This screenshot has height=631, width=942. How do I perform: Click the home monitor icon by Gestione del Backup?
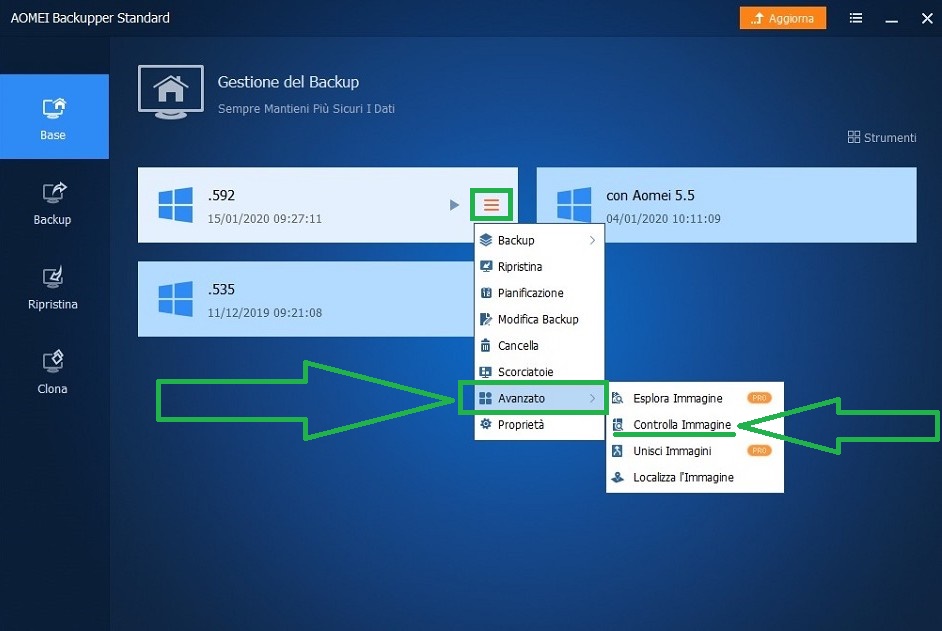pos(171,92)
